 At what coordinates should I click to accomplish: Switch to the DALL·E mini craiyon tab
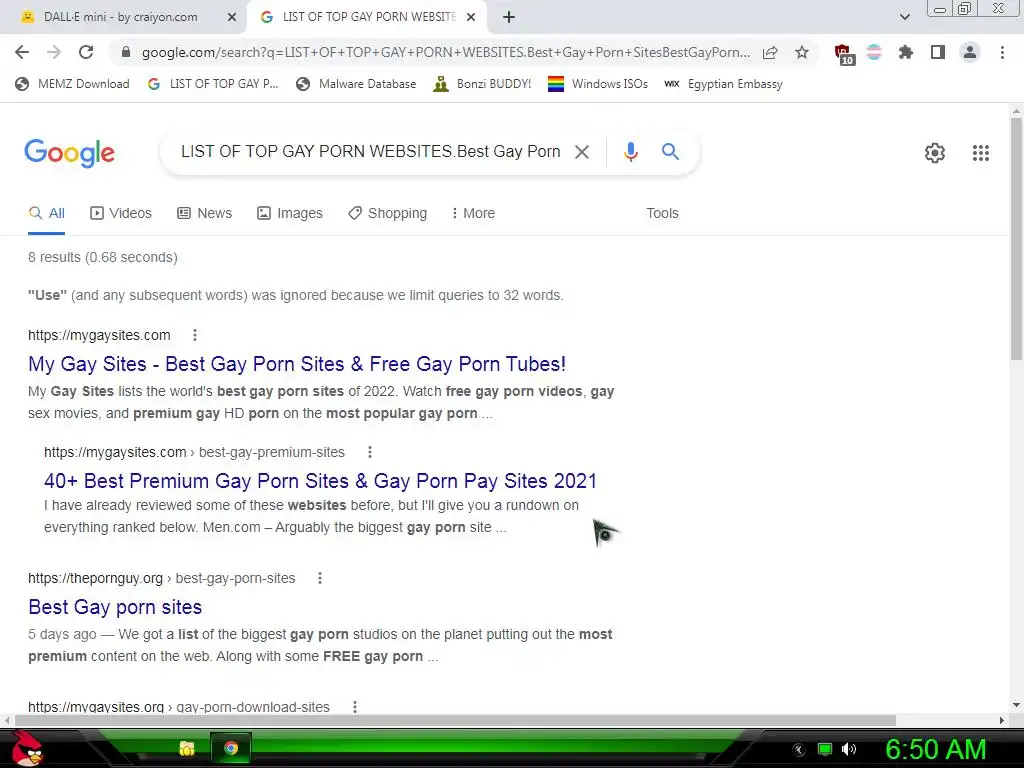click(x=121, y=17)
